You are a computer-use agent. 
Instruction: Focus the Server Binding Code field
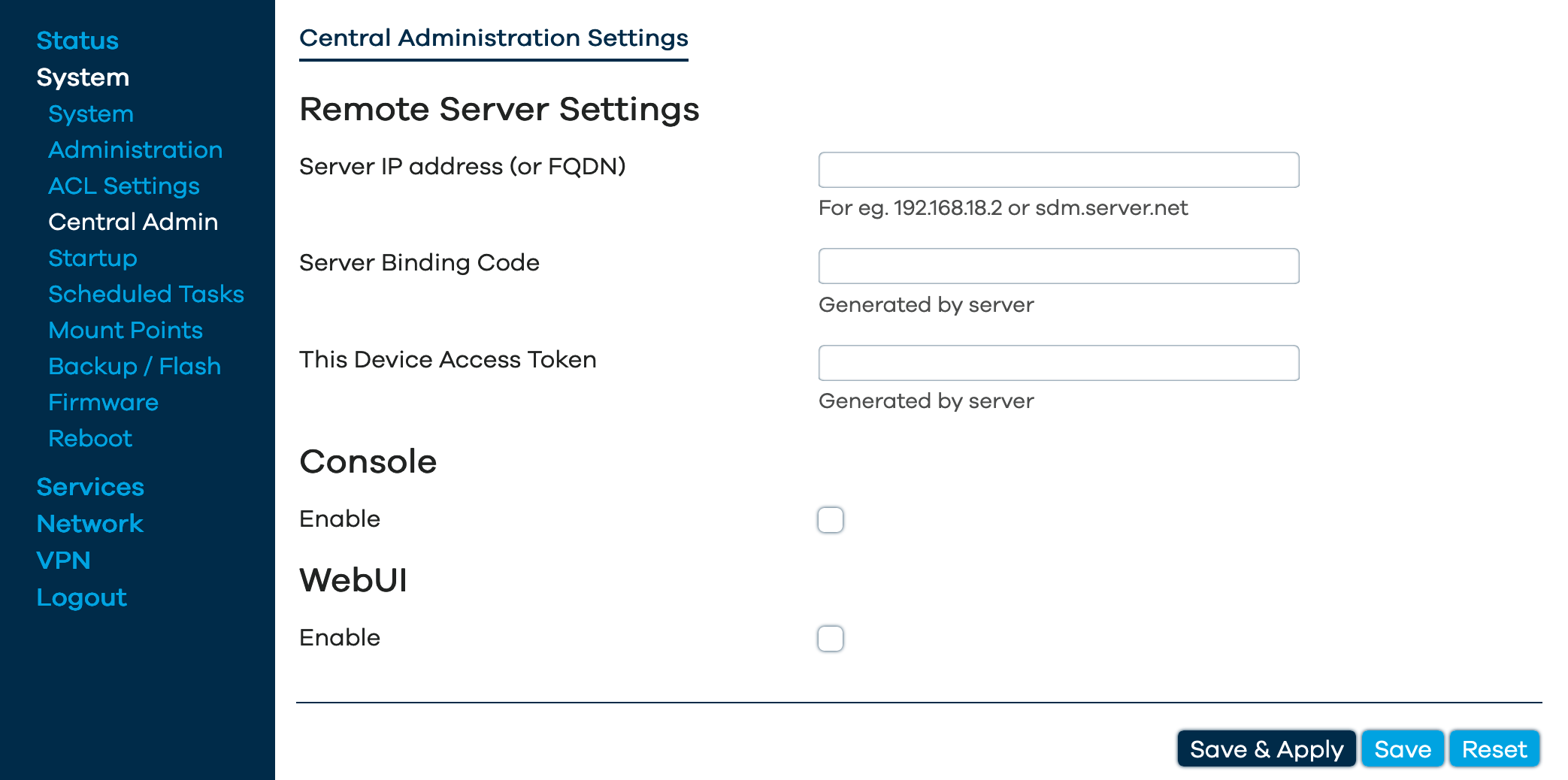point(1058,266)
